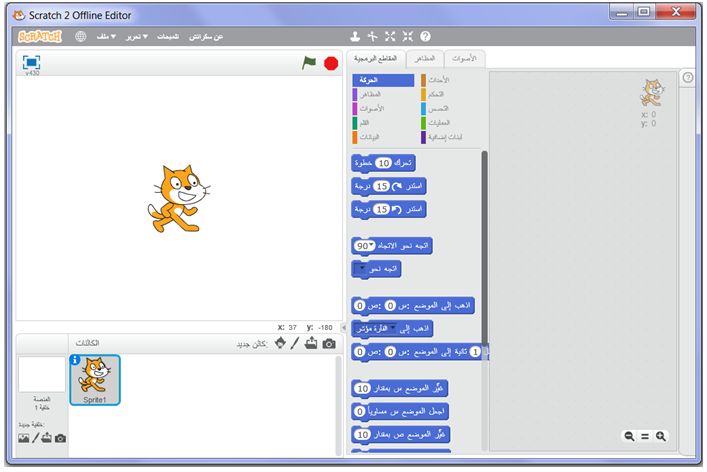The width and height of the screenshot is (707, 472).
Task: Switch to the Sounds tab
Action: 464,59
